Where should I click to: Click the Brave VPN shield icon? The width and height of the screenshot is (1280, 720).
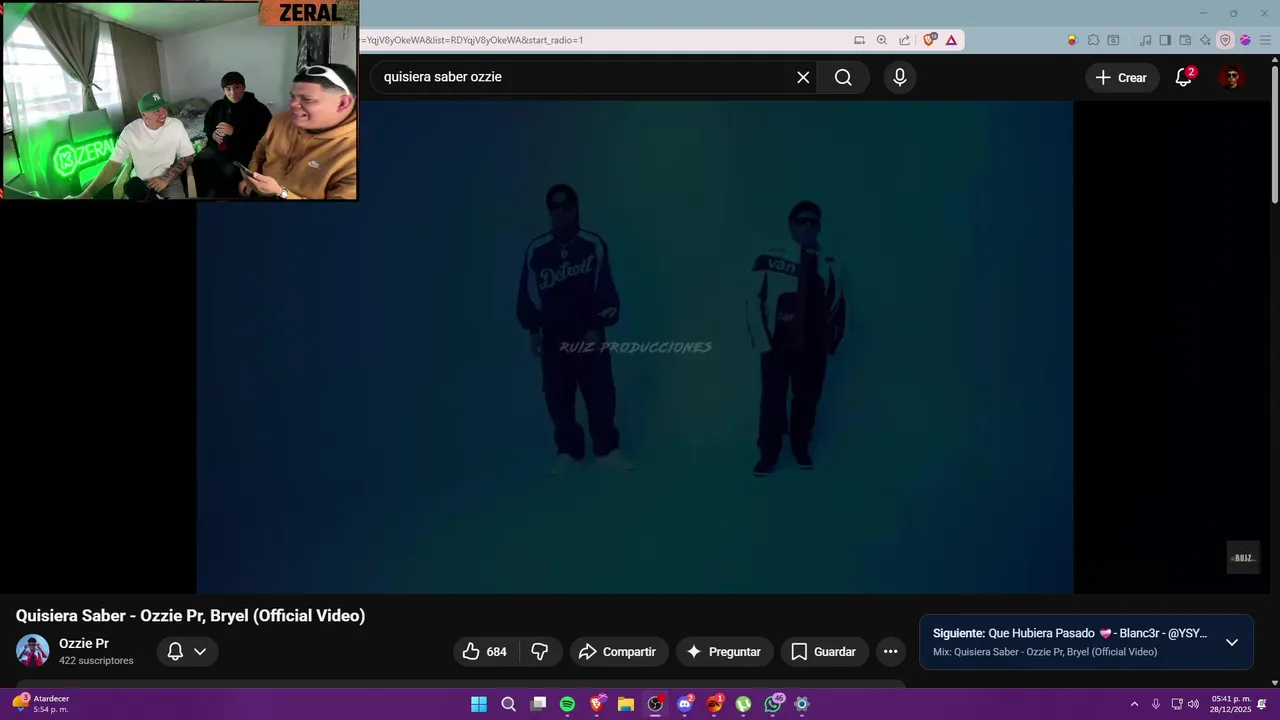[x=1225, y=40]
